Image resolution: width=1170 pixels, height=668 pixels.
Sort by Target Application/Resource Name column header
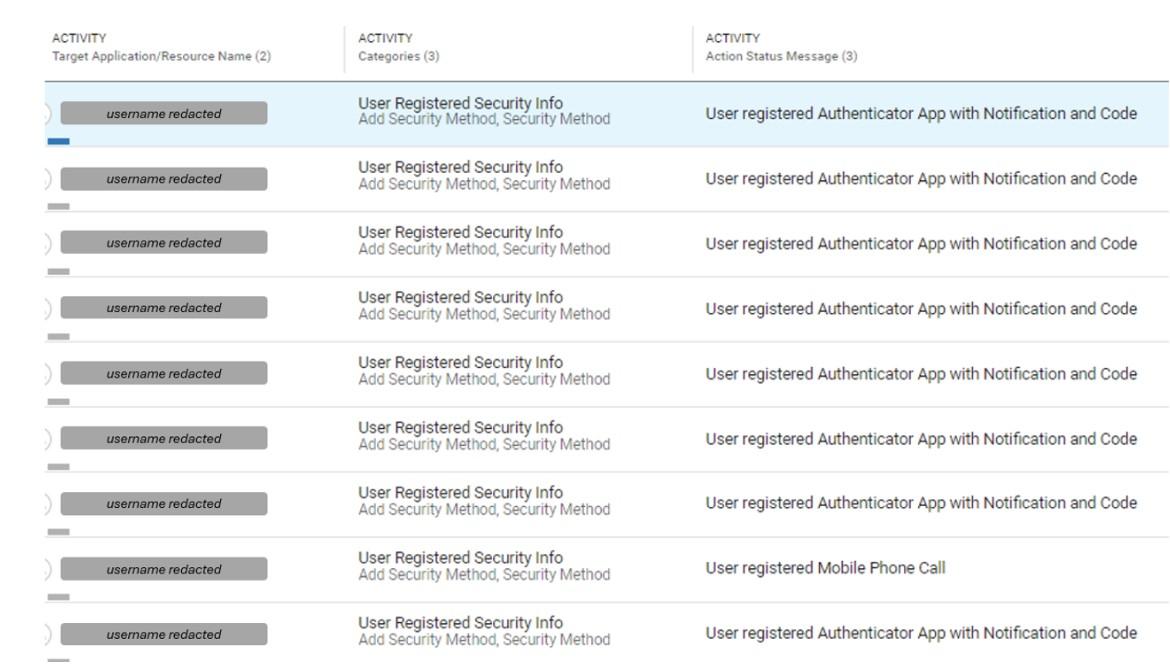[x=161, y=56]
